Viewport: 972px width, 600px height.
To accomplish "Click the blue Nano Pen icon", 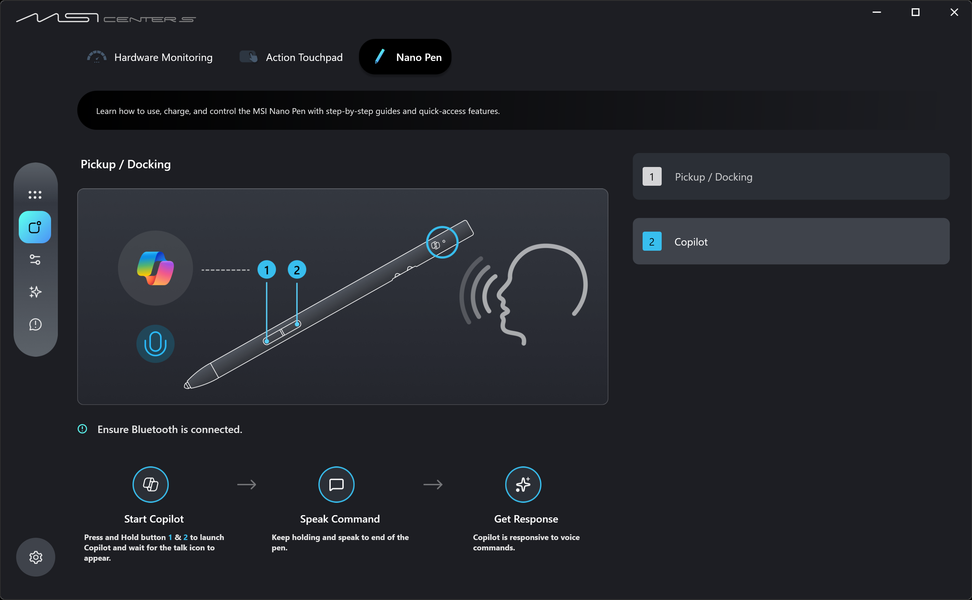I will tap(379, 57).
